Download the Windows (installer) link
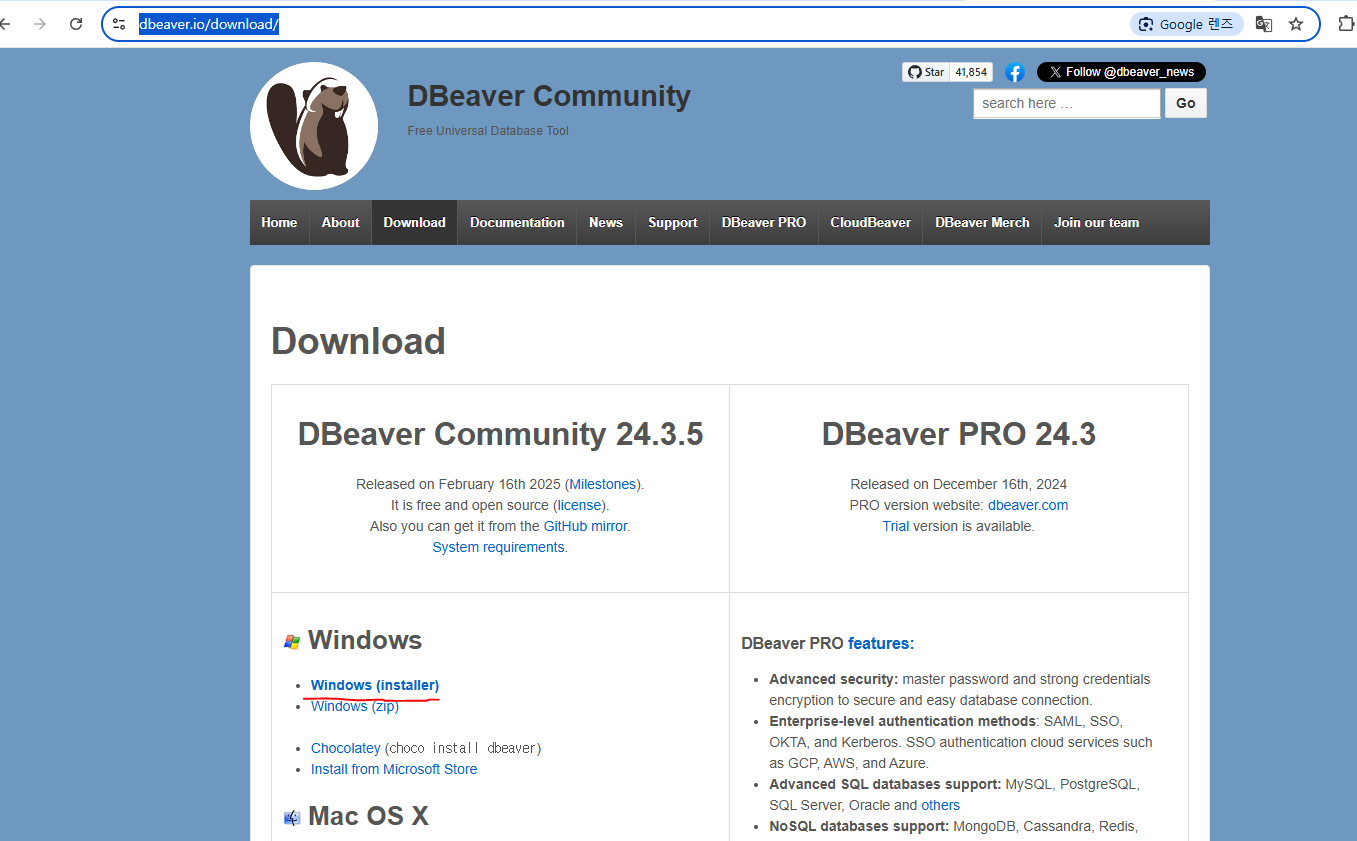This screenshot has width=1357, height=841. tap(375, 685)
